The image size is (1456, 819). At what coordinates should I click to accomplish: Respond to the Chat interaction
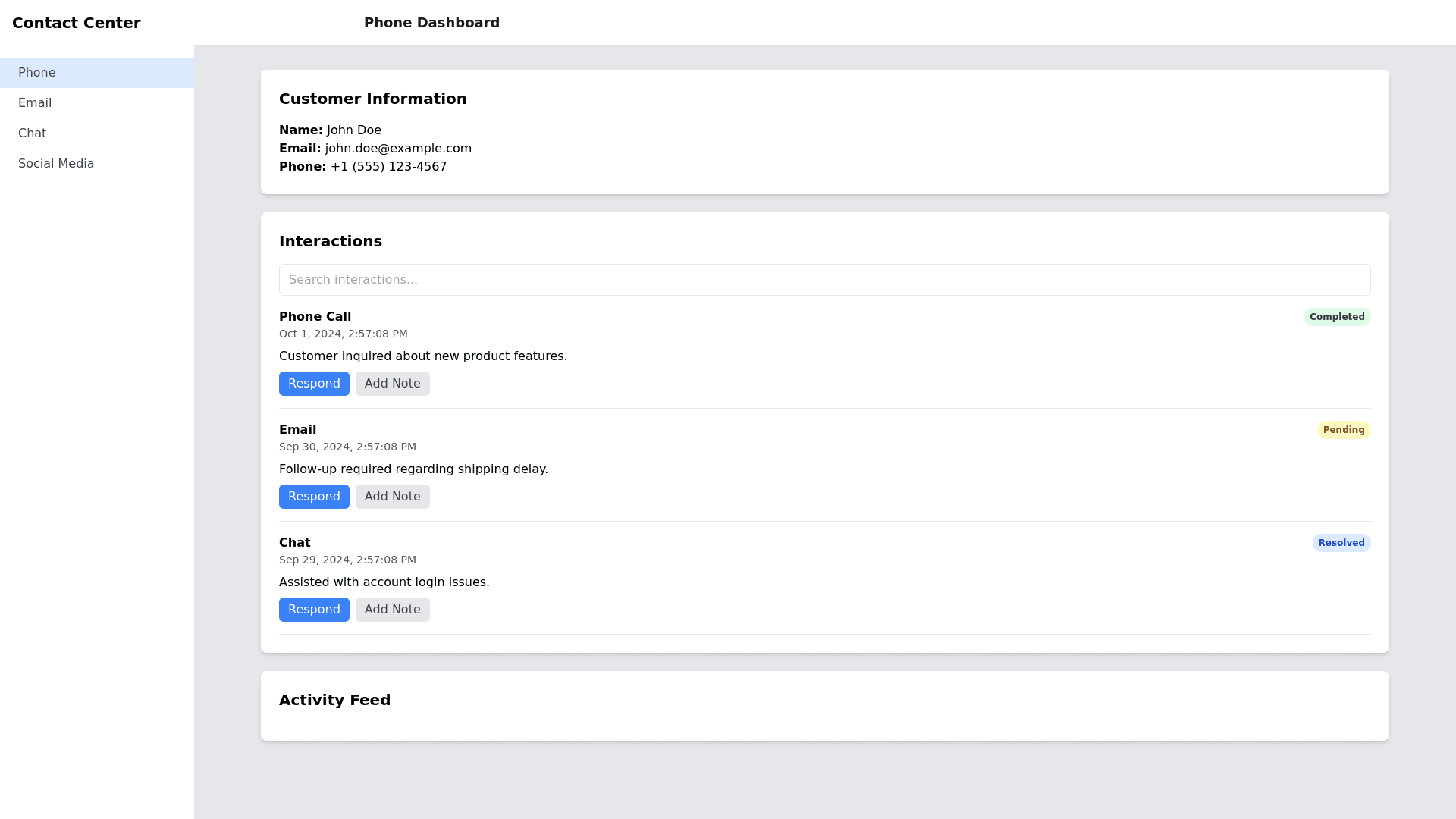coord(314,610)
